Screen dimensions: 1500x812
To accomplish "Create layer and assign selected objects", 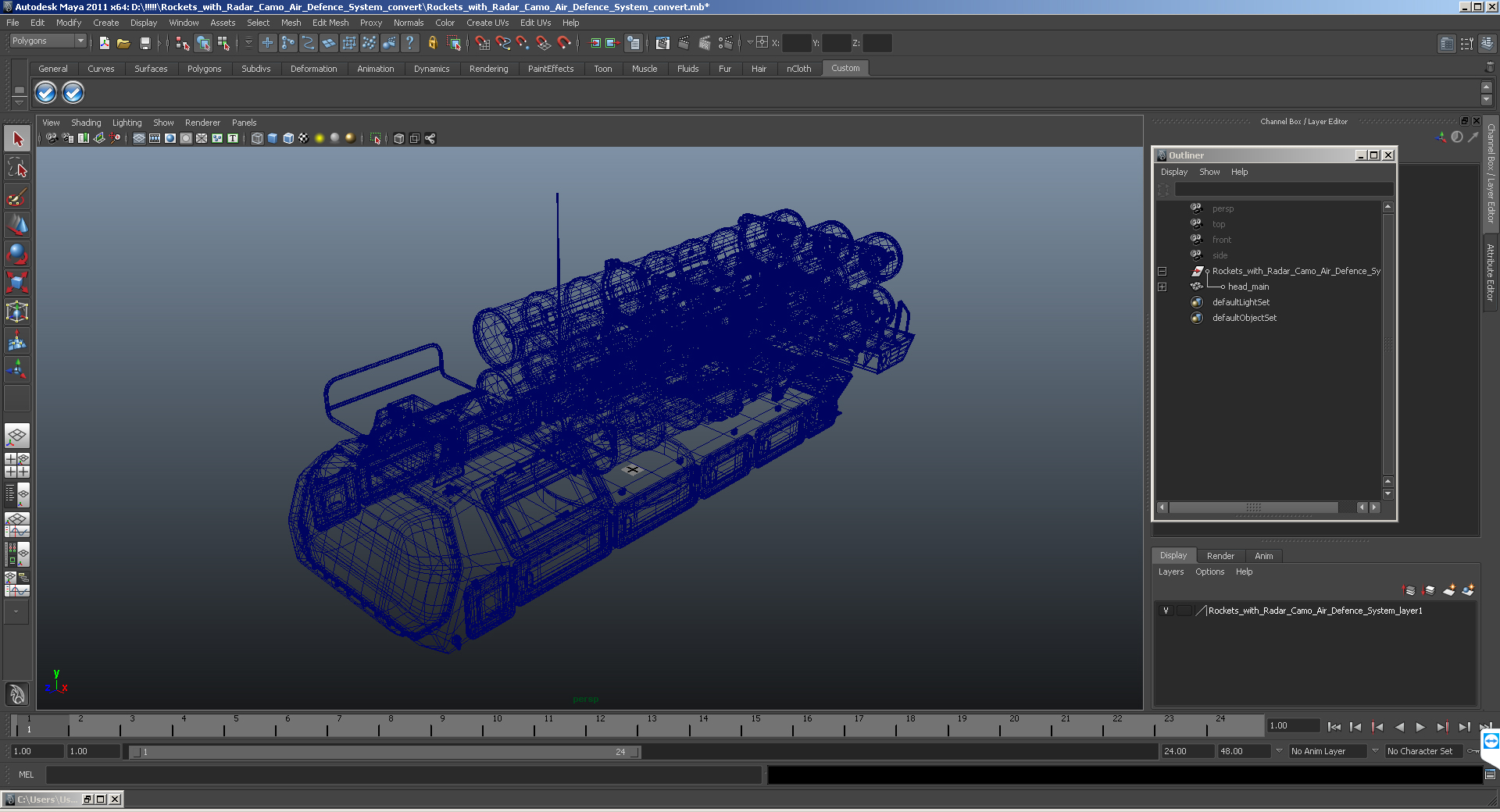I will (x=1468, y=590).
